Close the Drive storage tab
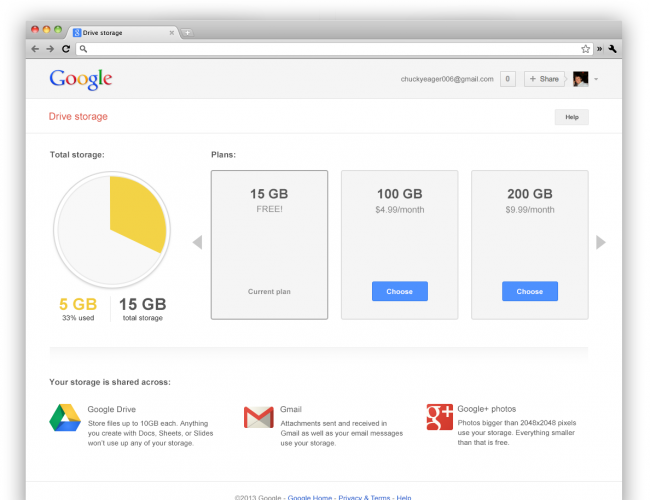 tap(172, 33)
